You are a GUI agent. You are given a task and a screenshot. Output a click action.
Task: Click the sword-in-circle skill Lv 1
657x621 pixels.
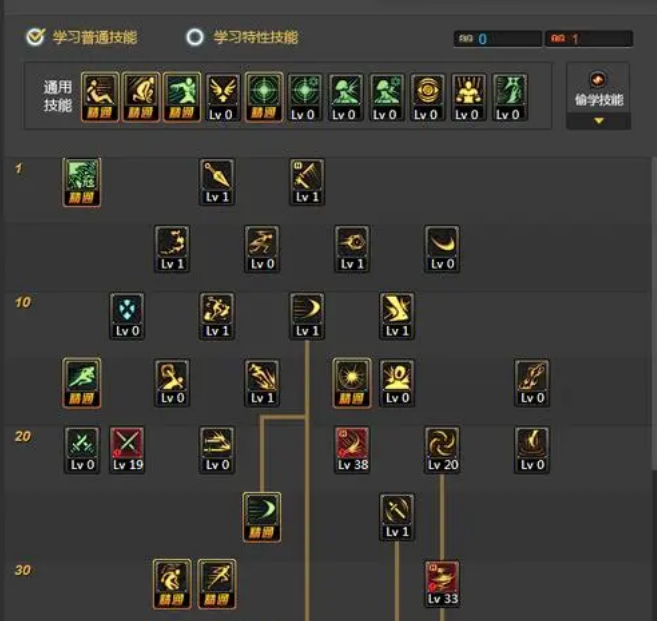pos(397,517)
